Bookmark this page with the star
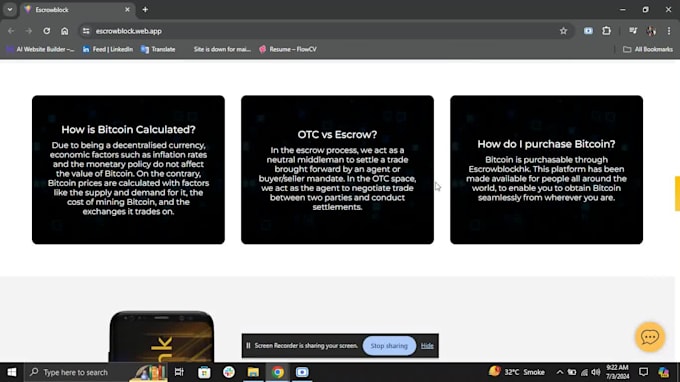Image resolution: width=680 pixels, height=382 pixels. point(563,31)
